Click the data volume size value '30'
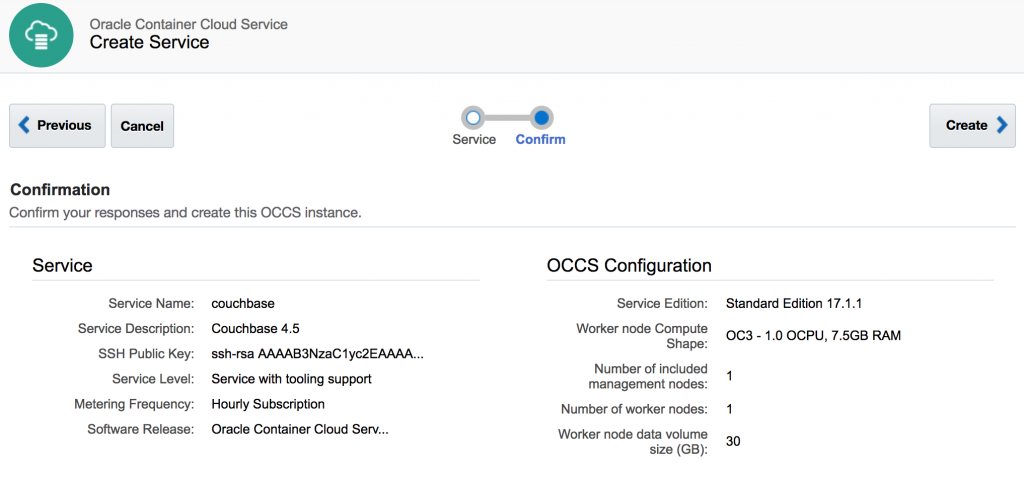The width and height of the screenshot is (1024, 483). (x=733, y=442)
